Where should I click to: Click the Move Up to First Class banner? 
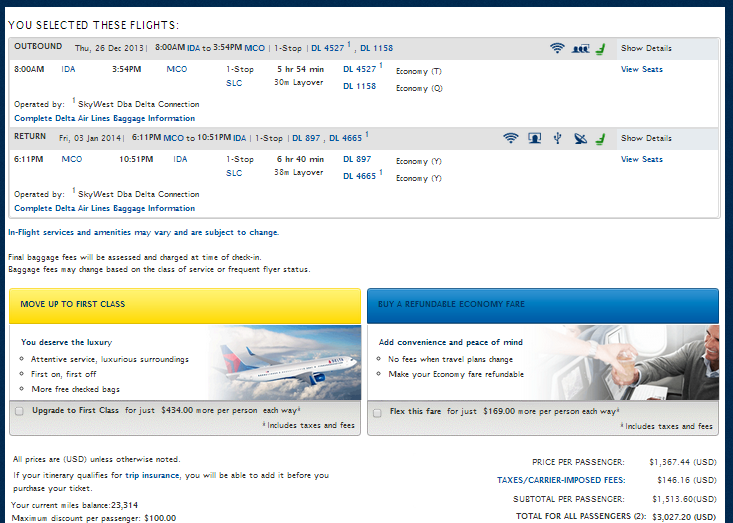(x=185, y=306)
